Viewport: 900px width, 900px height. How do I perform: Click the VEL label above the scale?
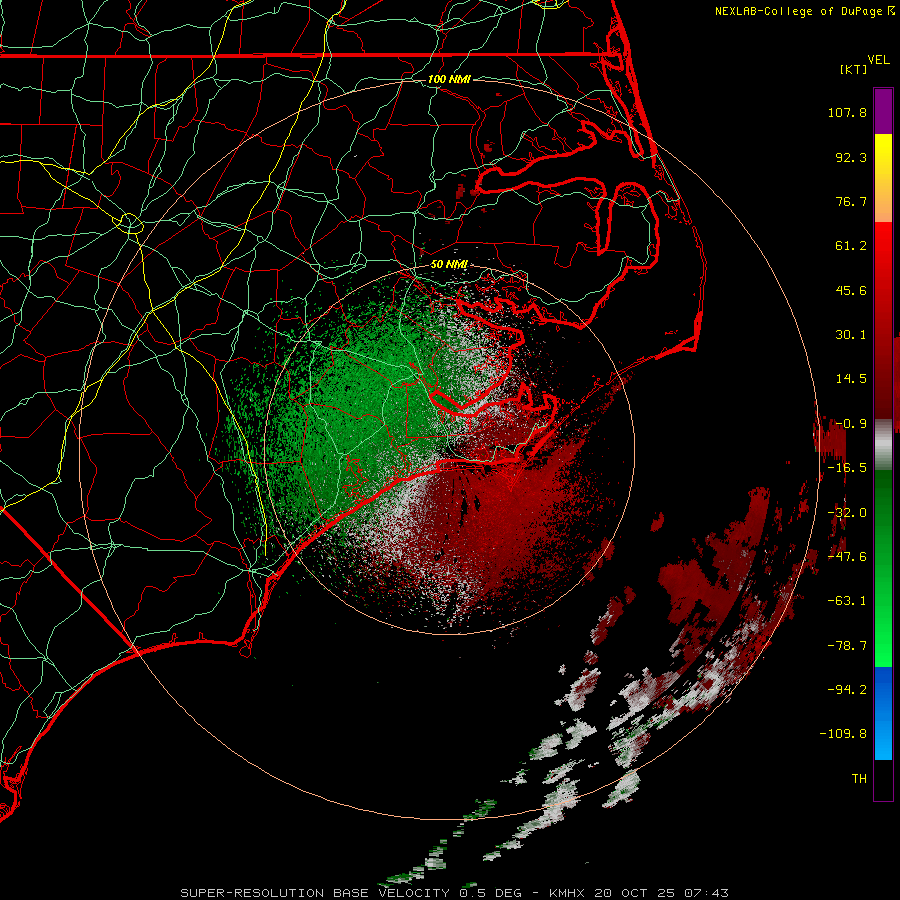878,60
